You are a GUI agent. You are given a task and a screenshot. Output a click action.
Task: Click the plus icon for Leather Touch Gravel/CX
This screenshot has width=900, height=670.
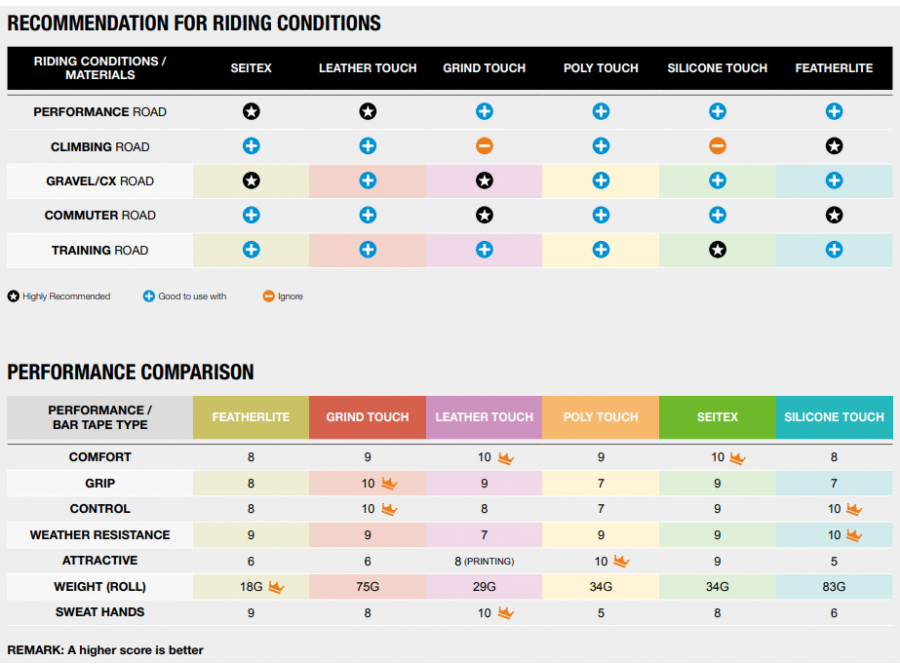click(368, 181)
